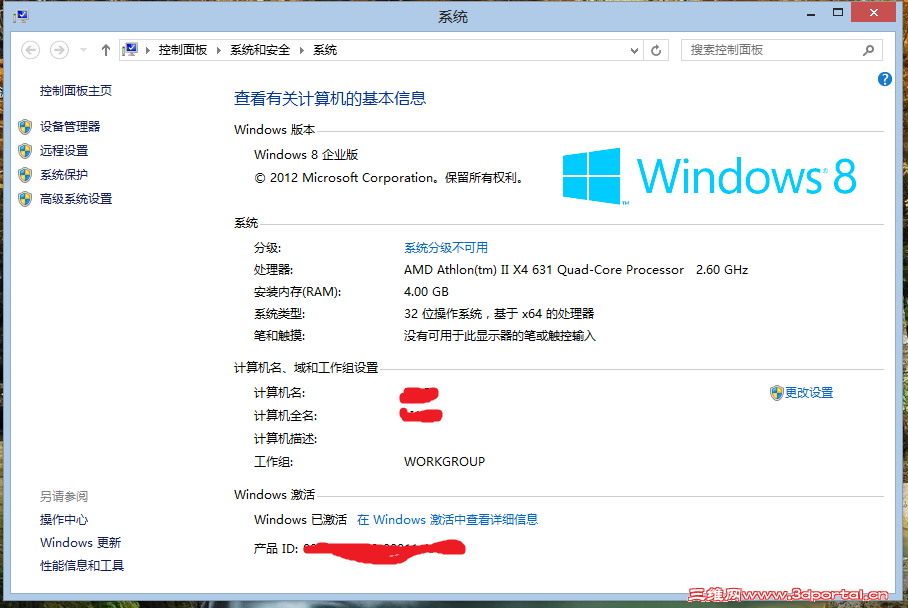Close the 系统 window
This screenshot has height=608, width=908.
pos(874,13)
